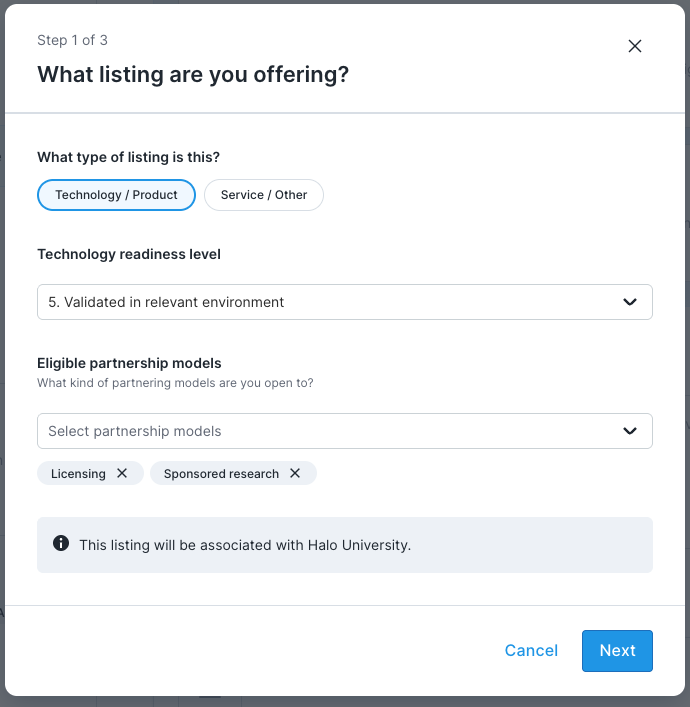Click the Halo University association notice text
The image size is (690, 707).
coord(245,545)
